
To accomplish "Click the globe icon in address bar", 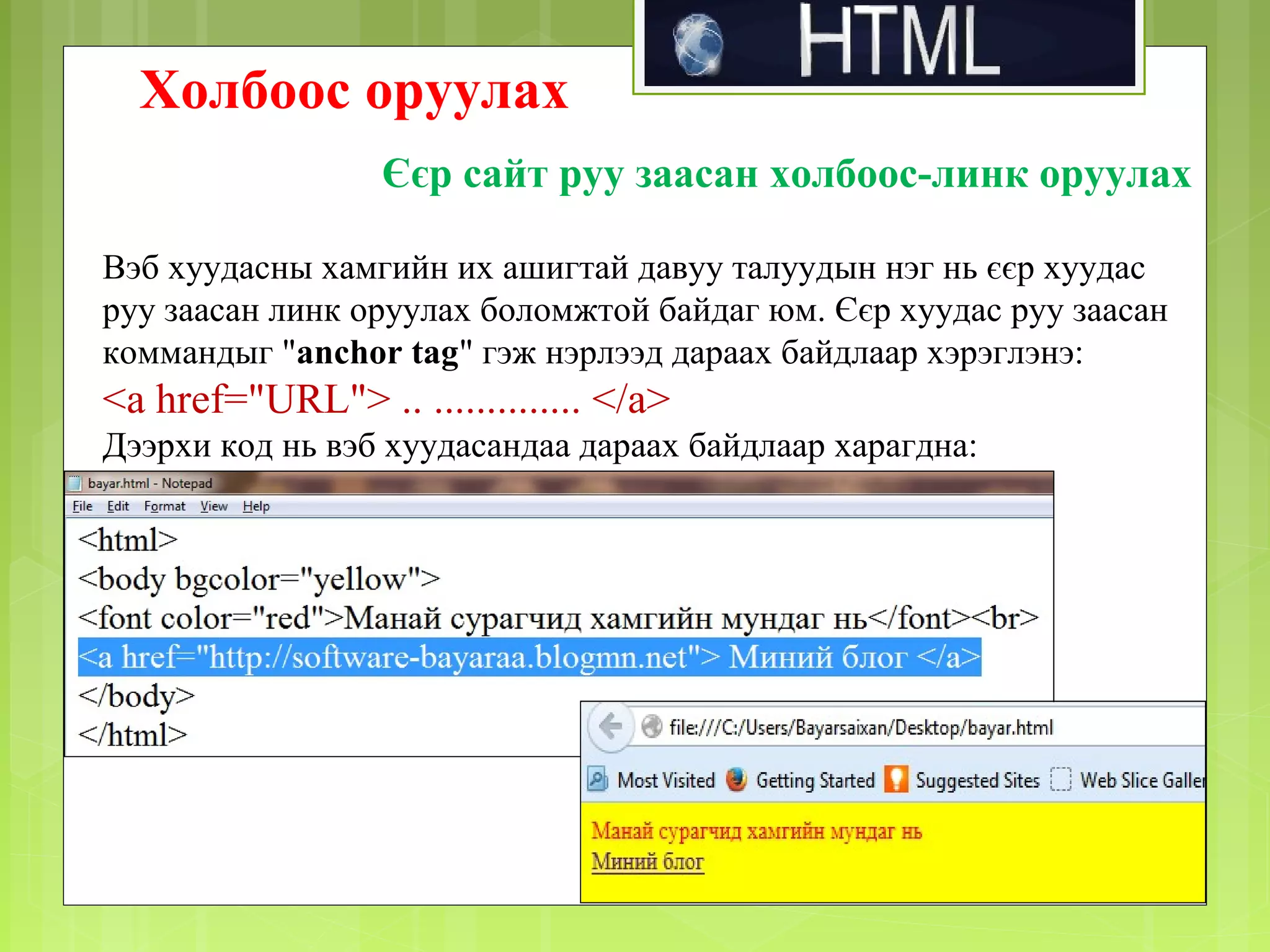I will click(651, 726).
